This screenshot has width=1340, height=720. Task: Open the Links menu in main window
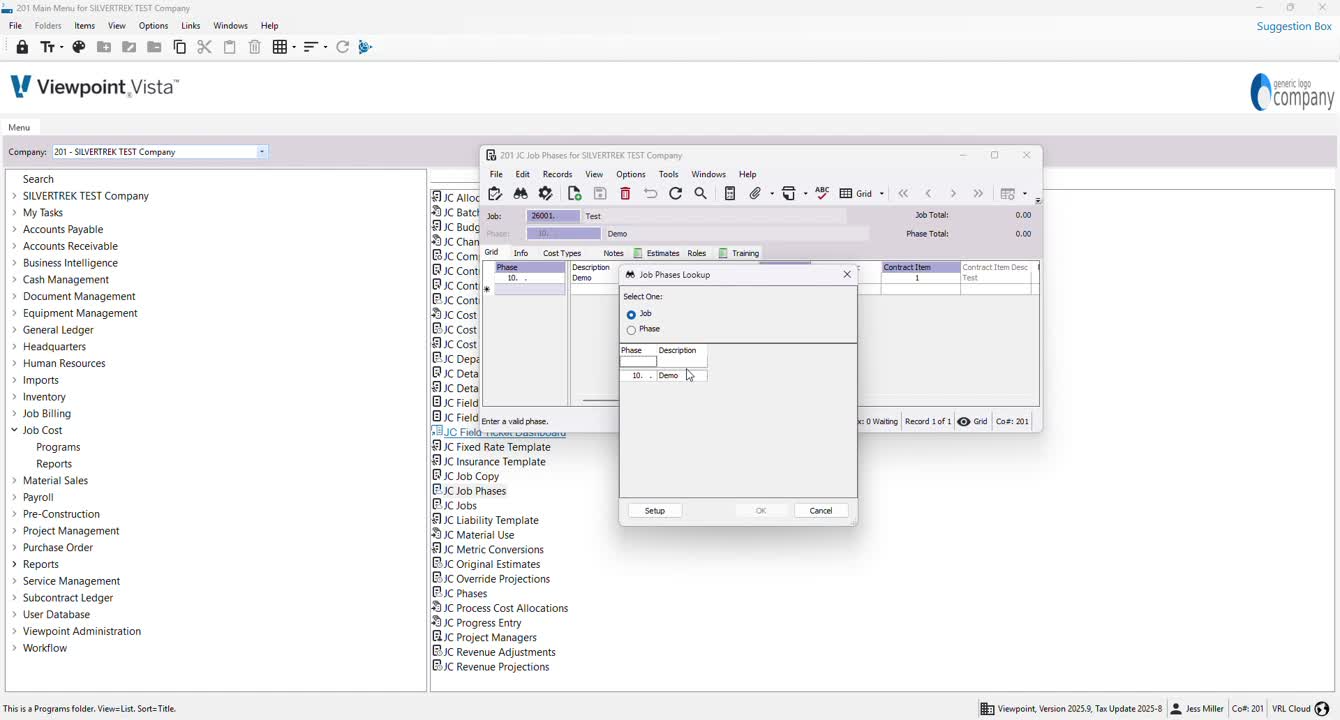pyautogui.click(x=191, y=26)
